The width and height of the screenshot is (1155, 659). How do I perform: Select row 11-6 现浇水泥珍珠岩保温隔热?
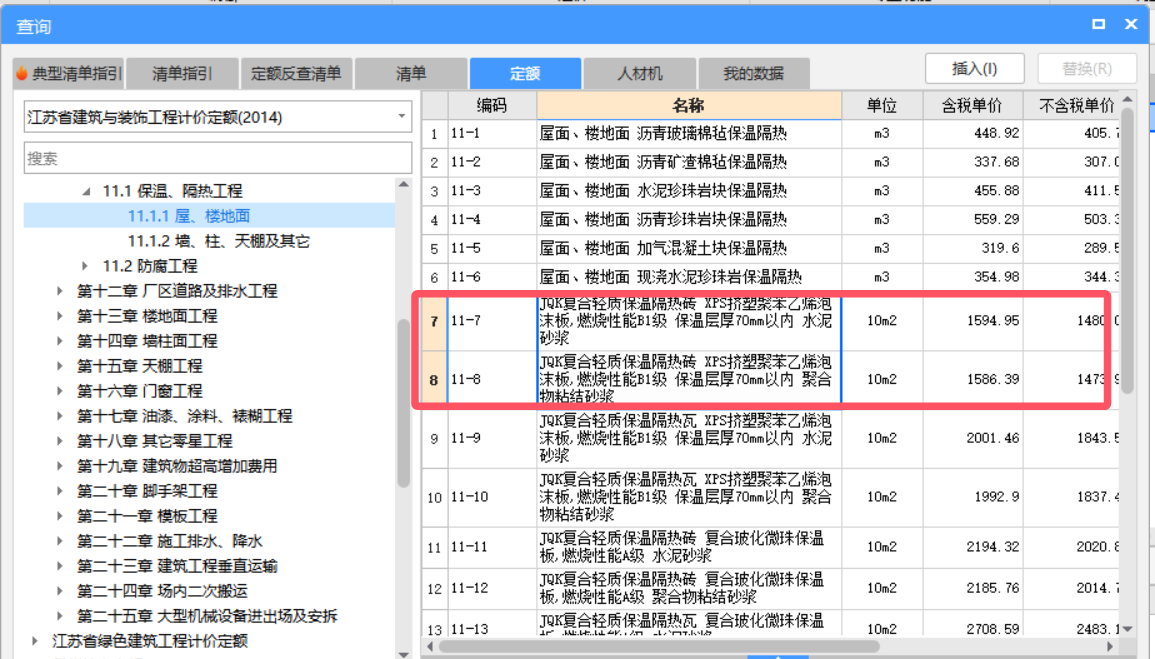coord(771,277)
